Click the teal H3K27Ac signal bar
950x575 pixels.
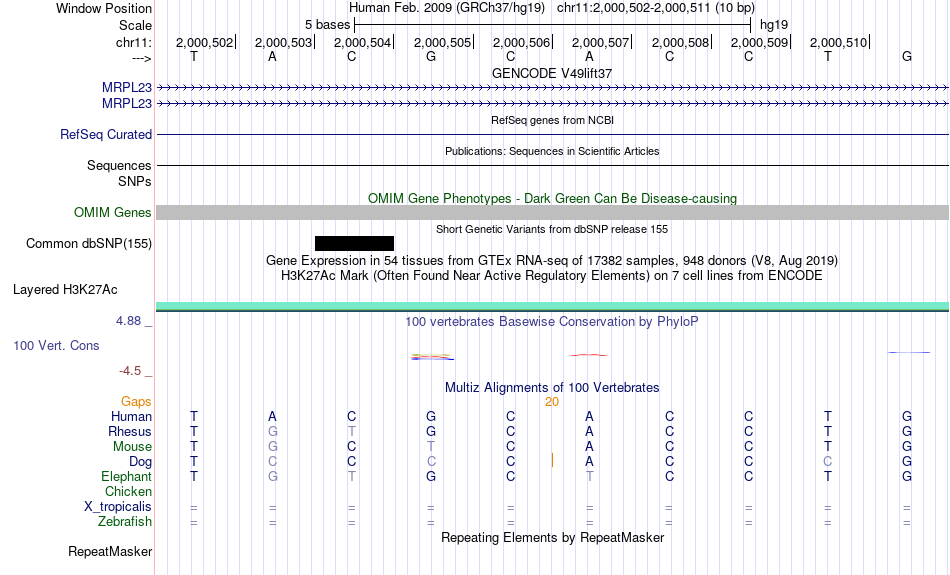(552, 307)
